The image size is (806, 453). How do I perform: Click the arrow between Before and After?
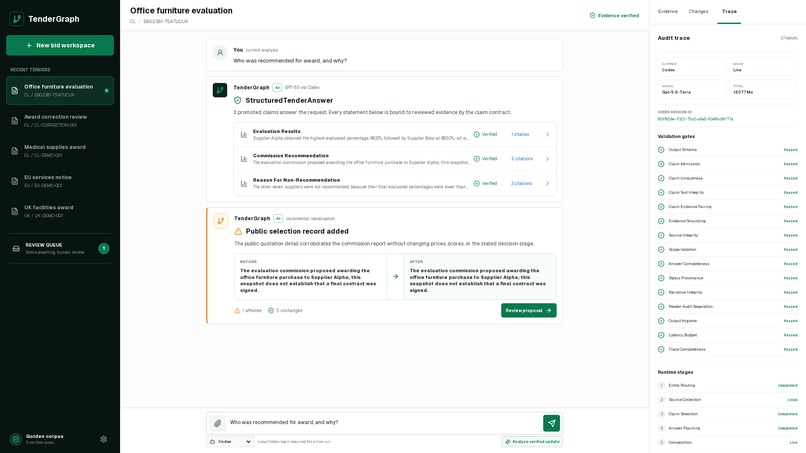click(x=395, y=277)
